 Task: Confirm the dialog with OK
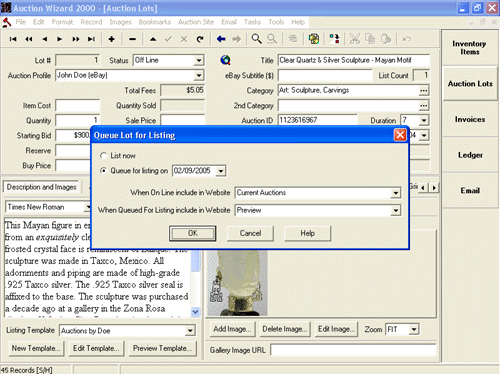tap(193, 233)
